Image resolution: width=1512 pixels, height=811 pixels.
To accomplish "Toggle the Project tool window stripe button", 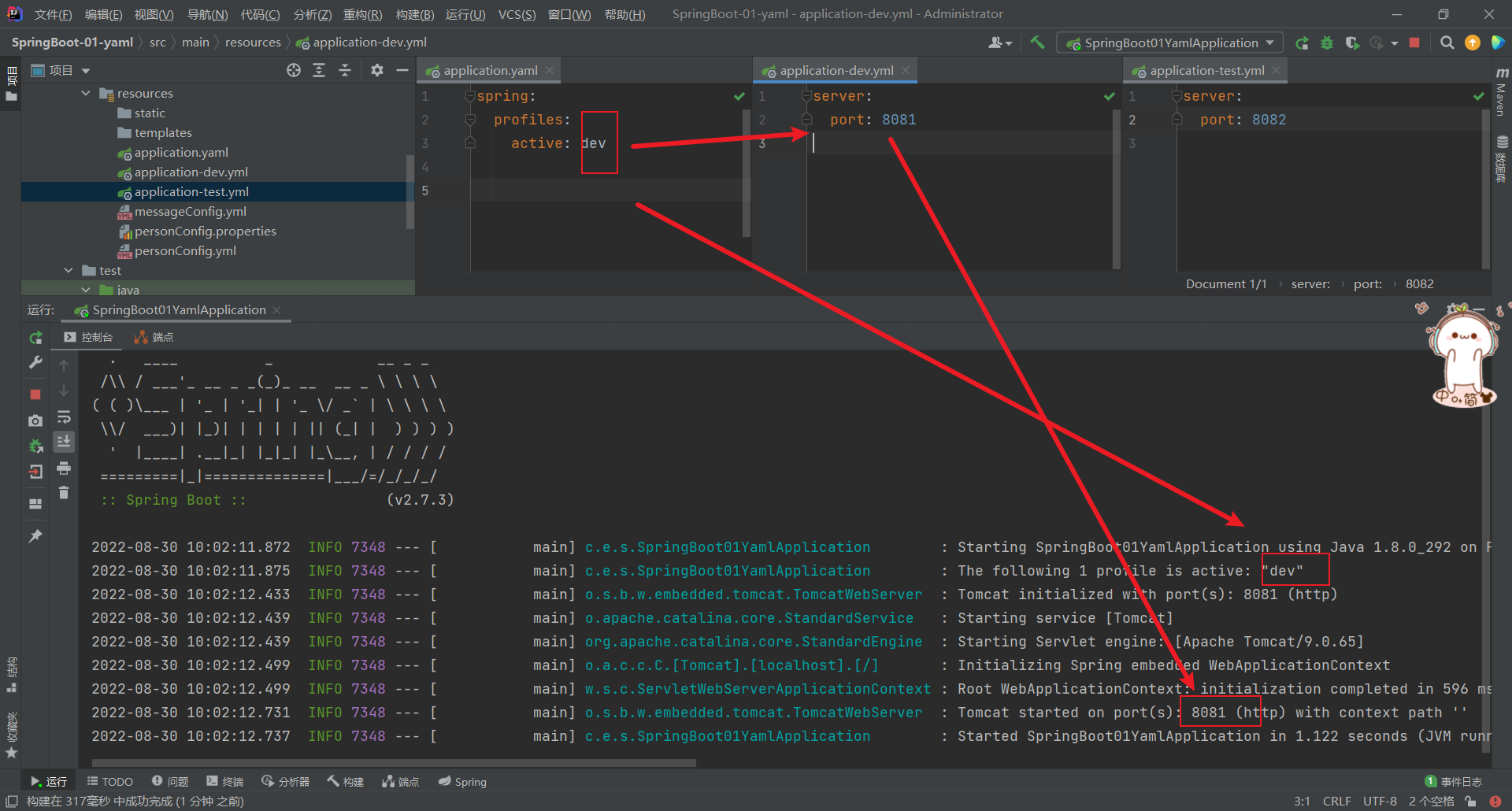I will click(11, 85).
